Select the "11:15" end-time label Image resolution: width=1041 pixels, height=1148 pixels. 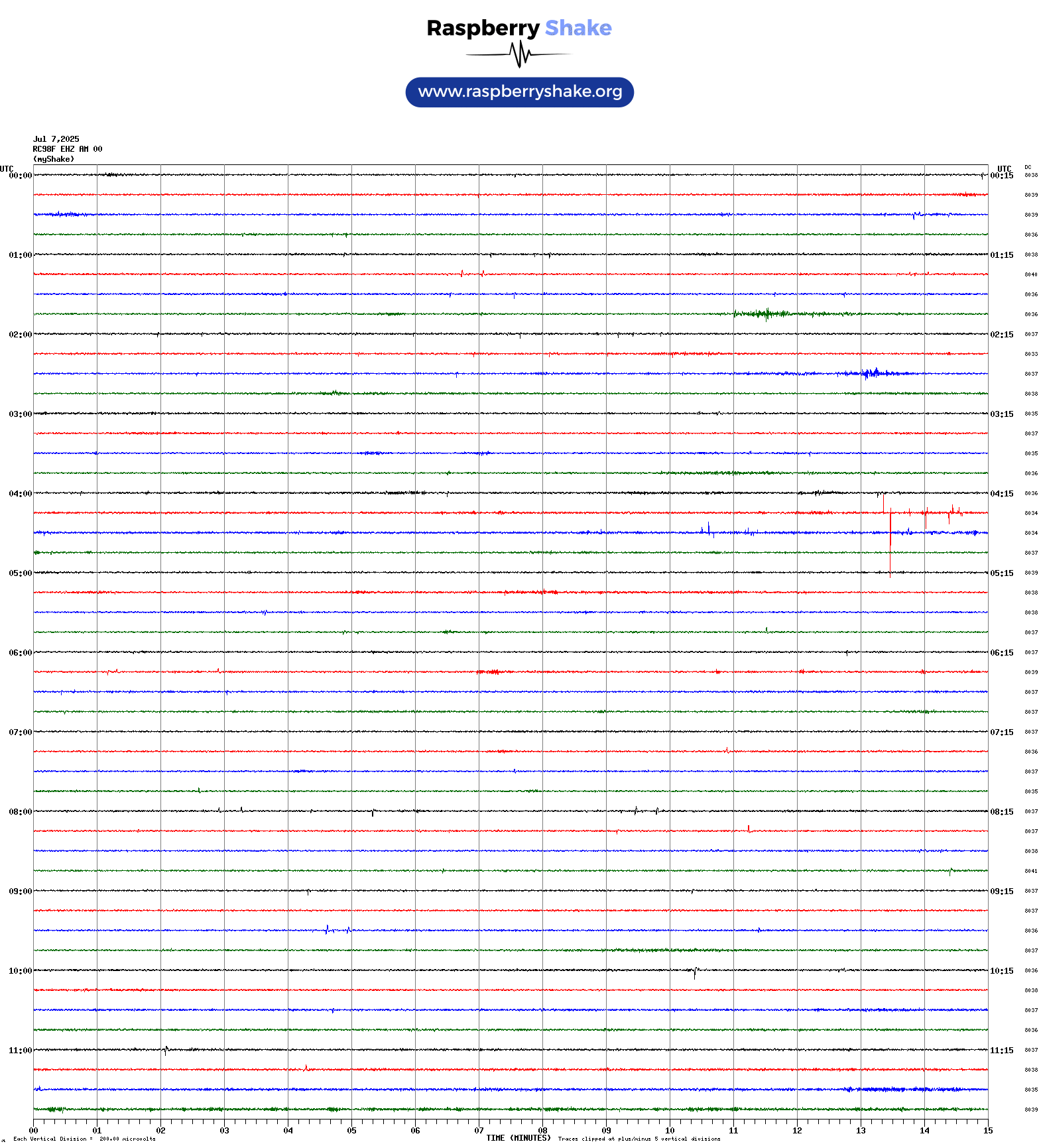(x=1002, y=1051)
